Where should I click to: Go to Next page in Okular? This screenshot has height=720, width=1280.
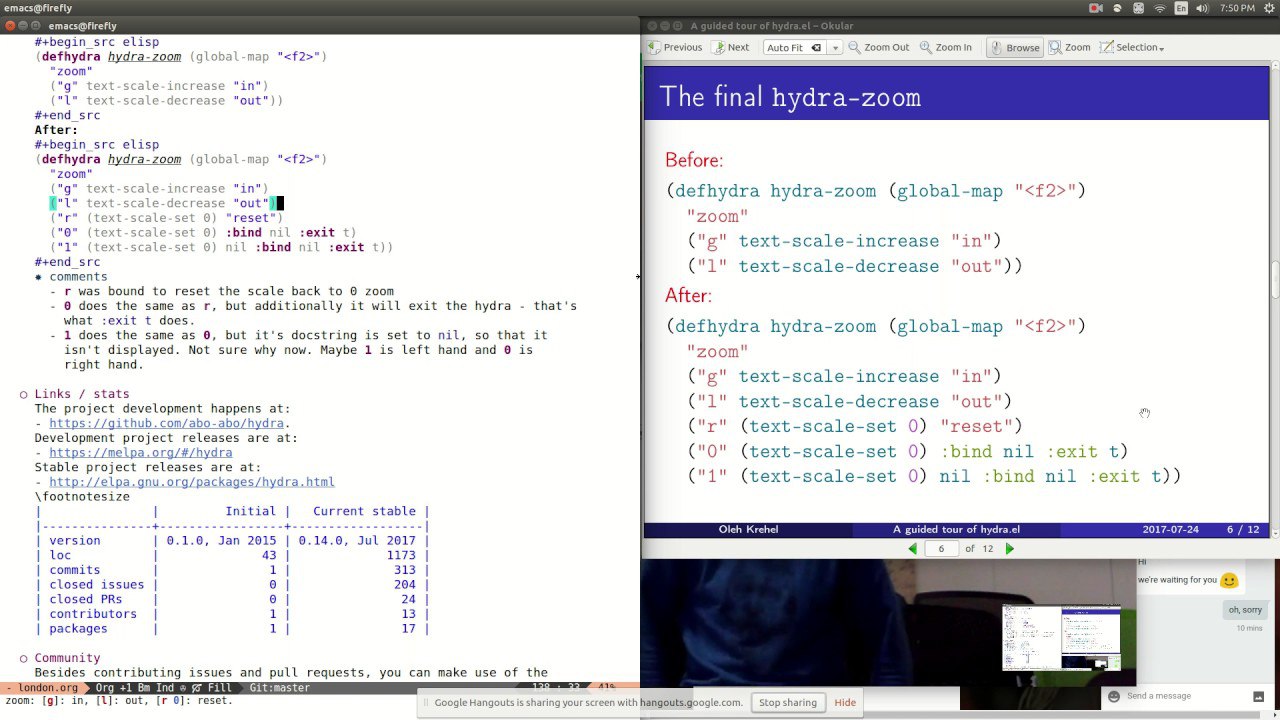pos(729,47)
